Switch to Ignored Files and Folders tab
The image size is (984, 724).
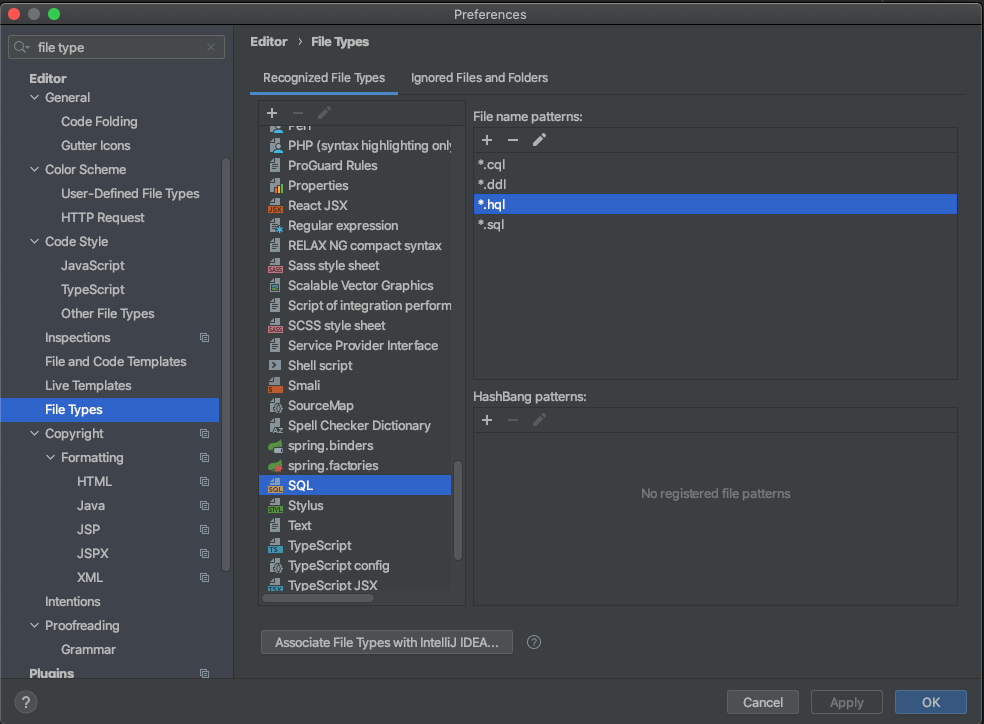479,78
